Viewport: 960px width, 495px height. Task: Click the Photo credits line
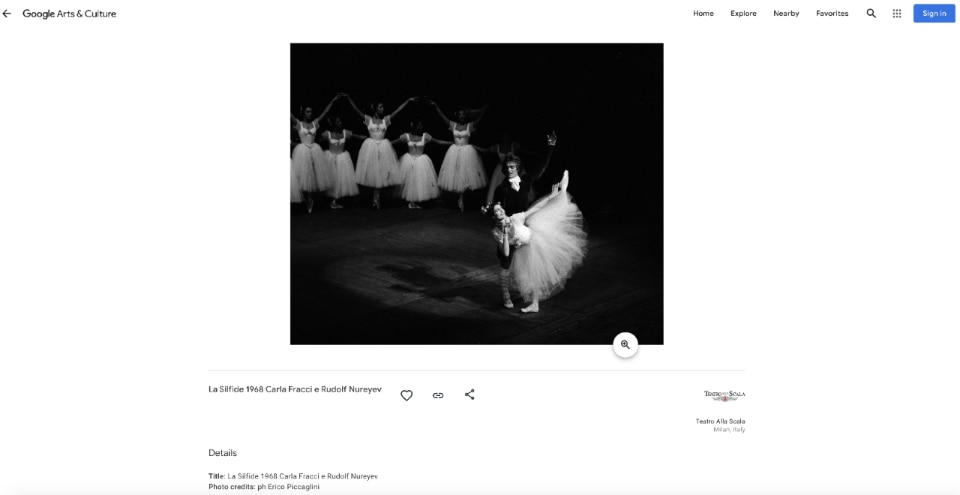264,486
